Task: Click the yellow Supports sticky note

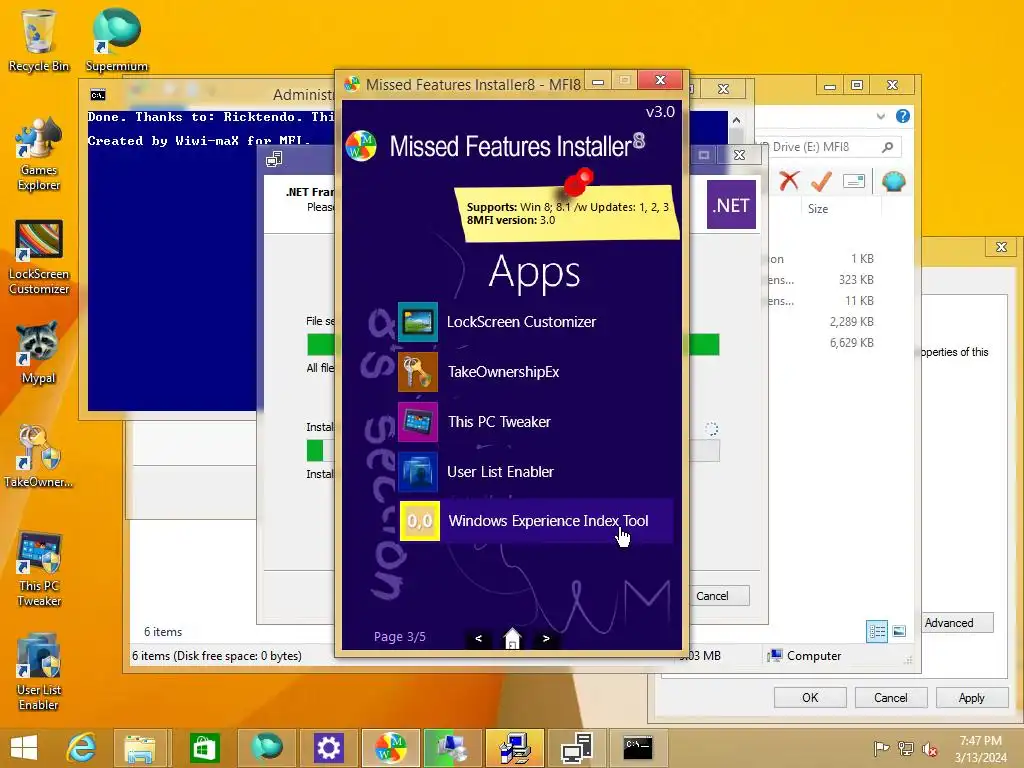Action: (567, 214)
